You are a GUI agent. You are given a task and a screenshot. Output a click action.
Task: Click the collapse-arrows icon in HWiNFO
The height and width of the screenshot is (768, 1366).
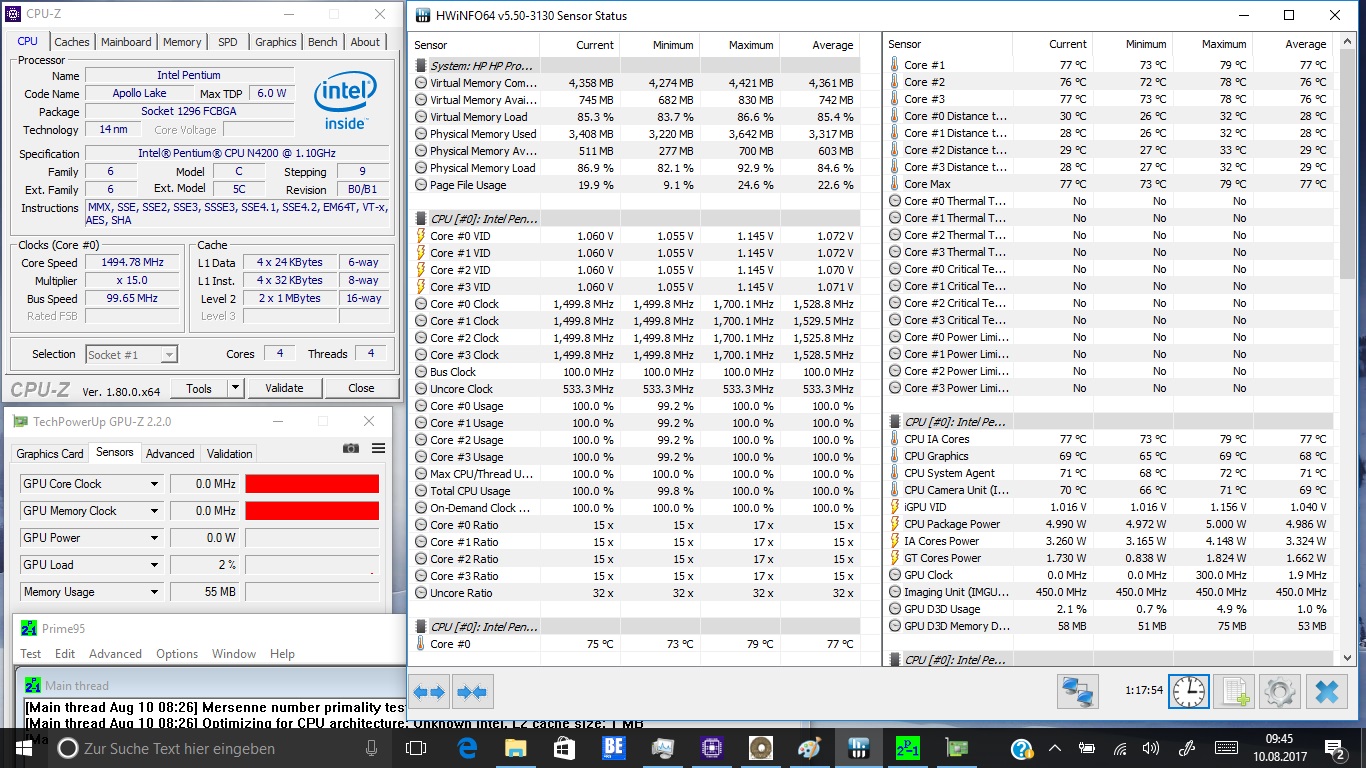tap(472, 691)
